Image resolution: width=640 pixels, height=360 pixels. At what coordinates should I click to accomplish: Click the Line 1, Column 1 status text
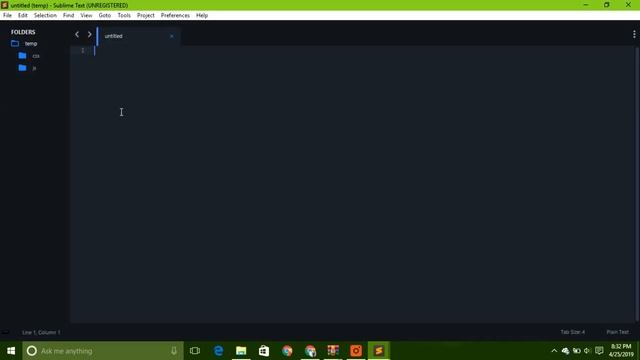pyautogui.click(x=41, y=333)
